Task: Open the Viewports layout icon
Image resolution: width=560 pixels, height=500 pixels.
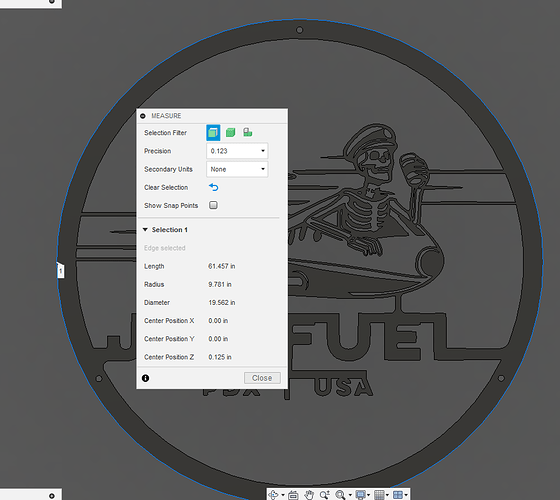Action: click(x=398, y=495)
